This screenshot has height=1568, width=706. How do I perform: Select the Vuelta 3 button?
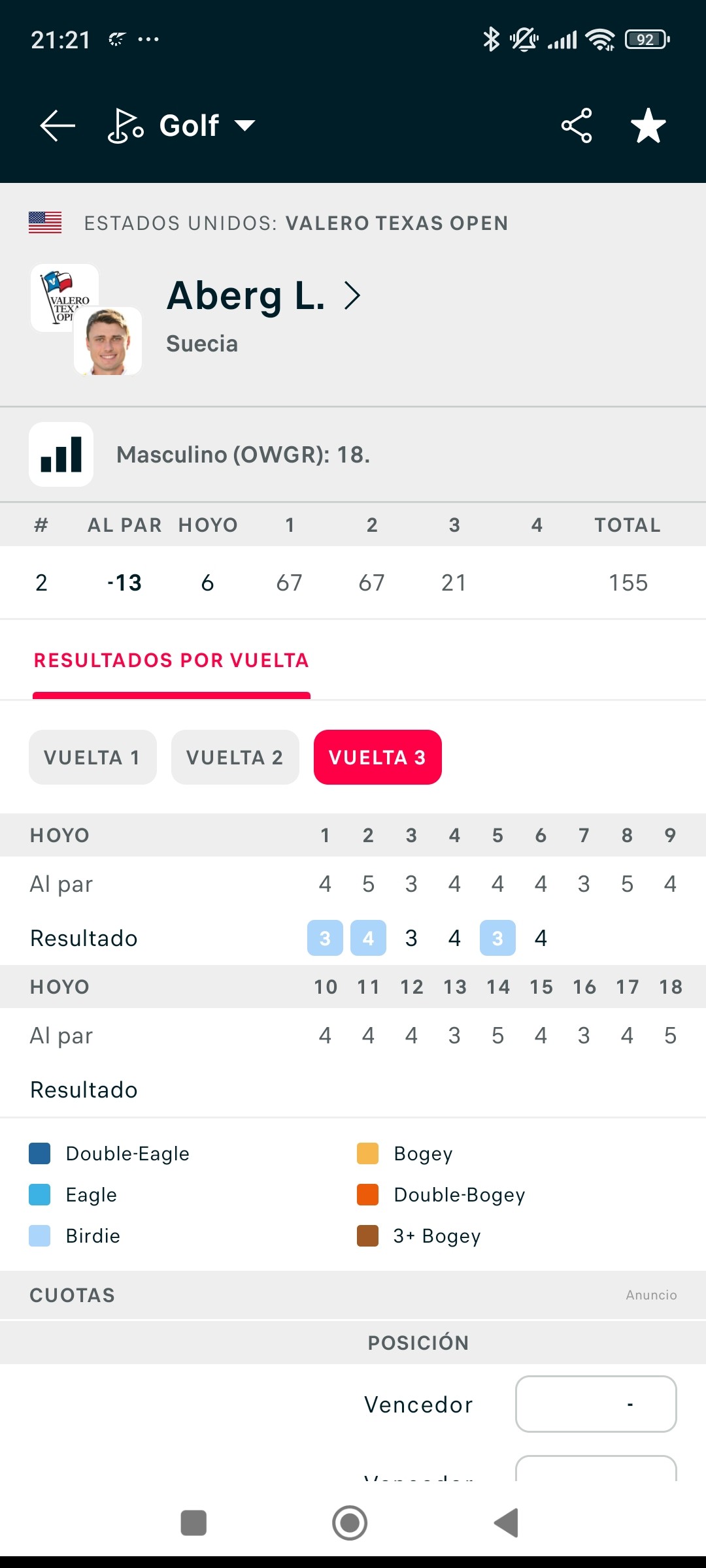point(378,757)
